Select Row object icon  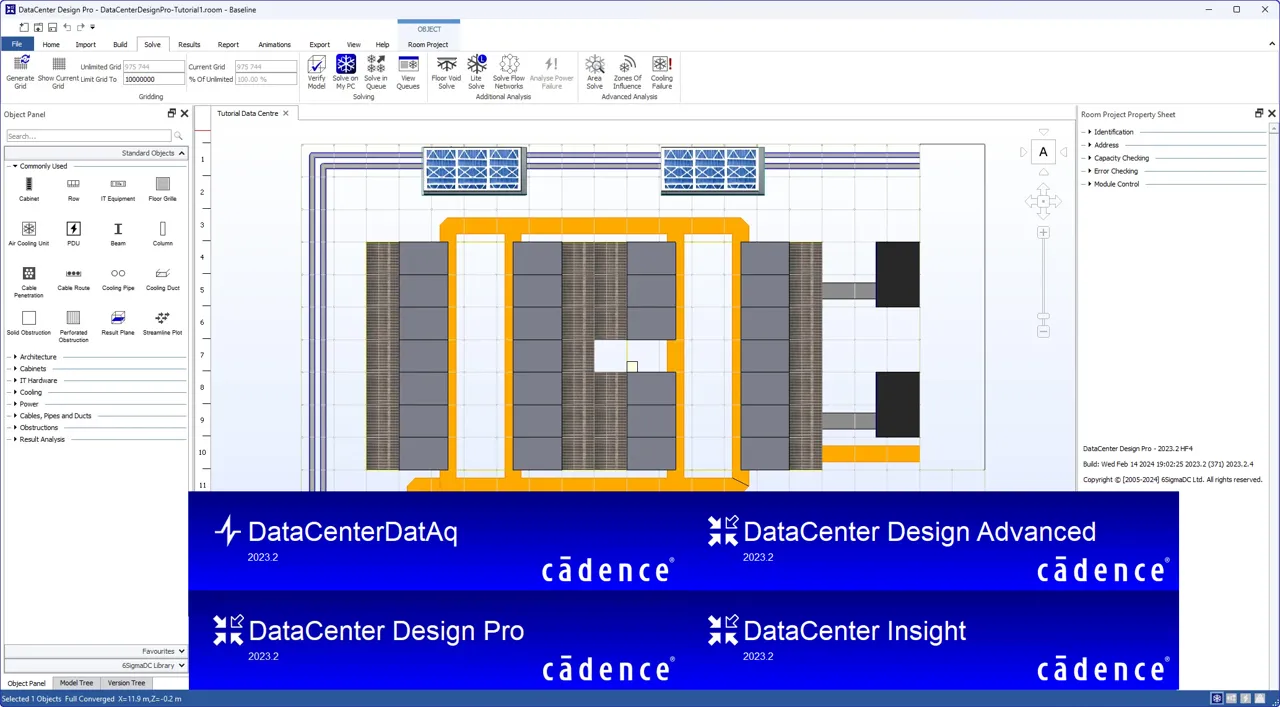(x=73, y=190)
